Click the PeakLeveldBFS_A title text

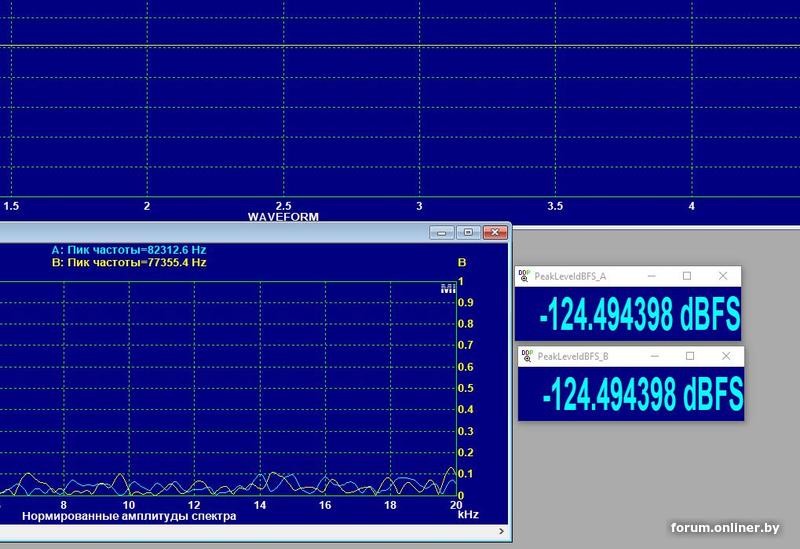pos(570,277)
